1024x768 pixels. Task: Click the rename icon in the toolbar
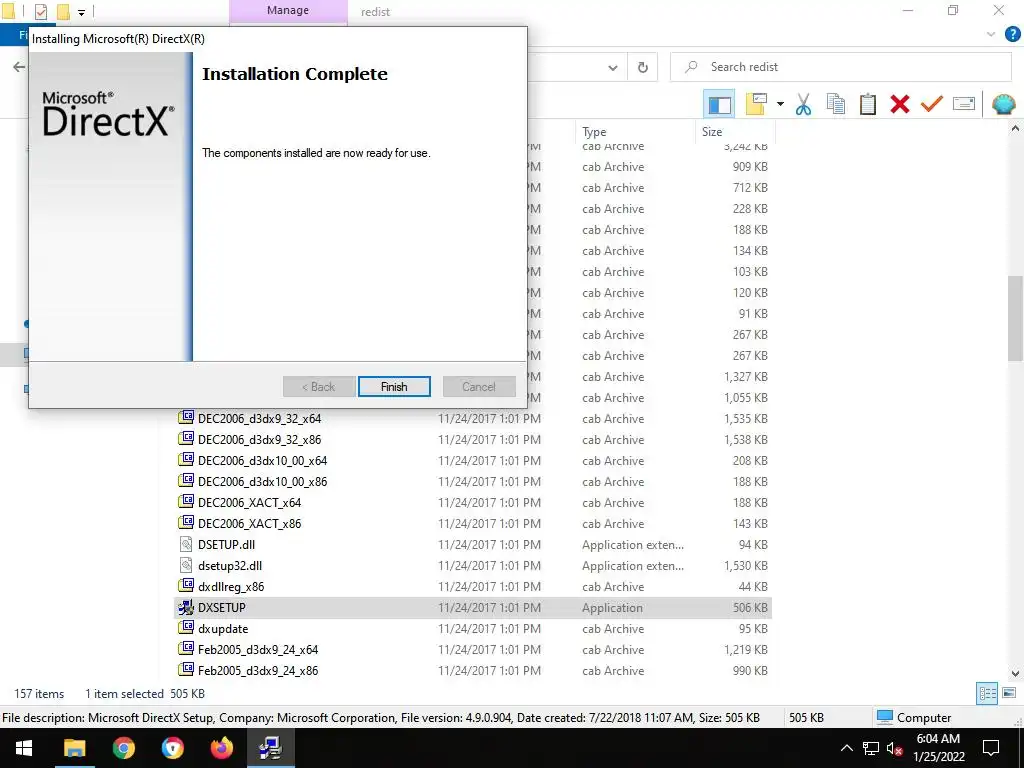pos(963,104)
